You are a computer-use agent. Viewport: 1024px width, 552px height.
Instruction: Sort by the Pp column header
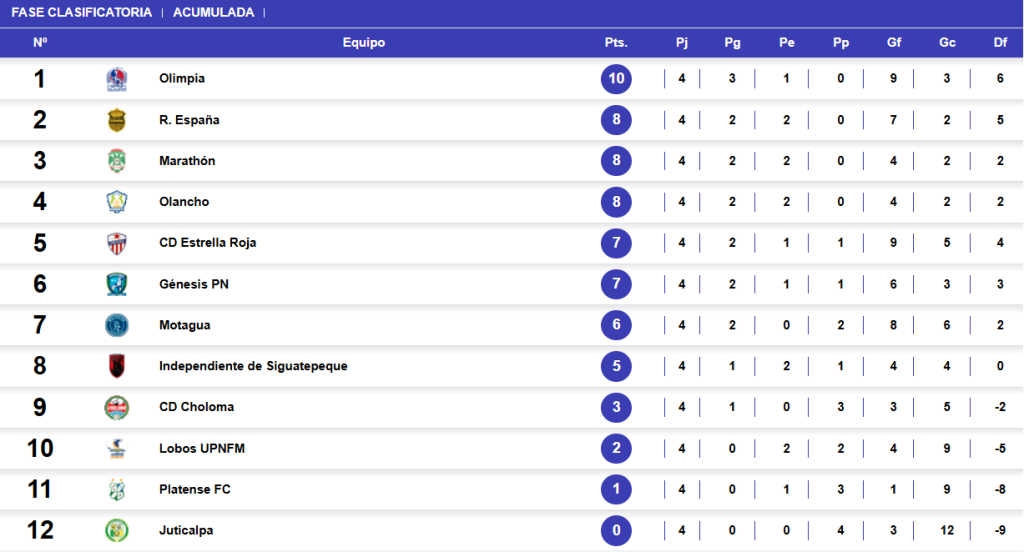pyautogui.click(x=840, y=42)
